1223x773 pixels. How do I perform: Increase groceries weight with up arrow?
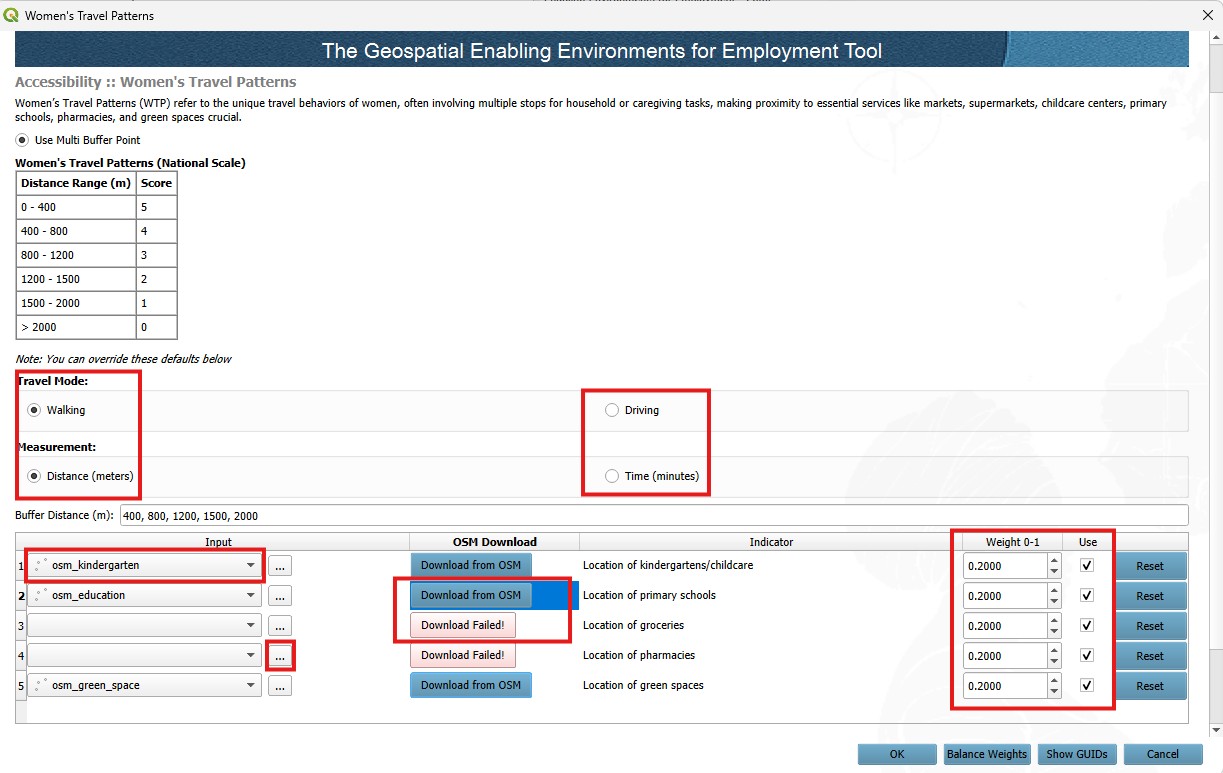(1053, 620)
